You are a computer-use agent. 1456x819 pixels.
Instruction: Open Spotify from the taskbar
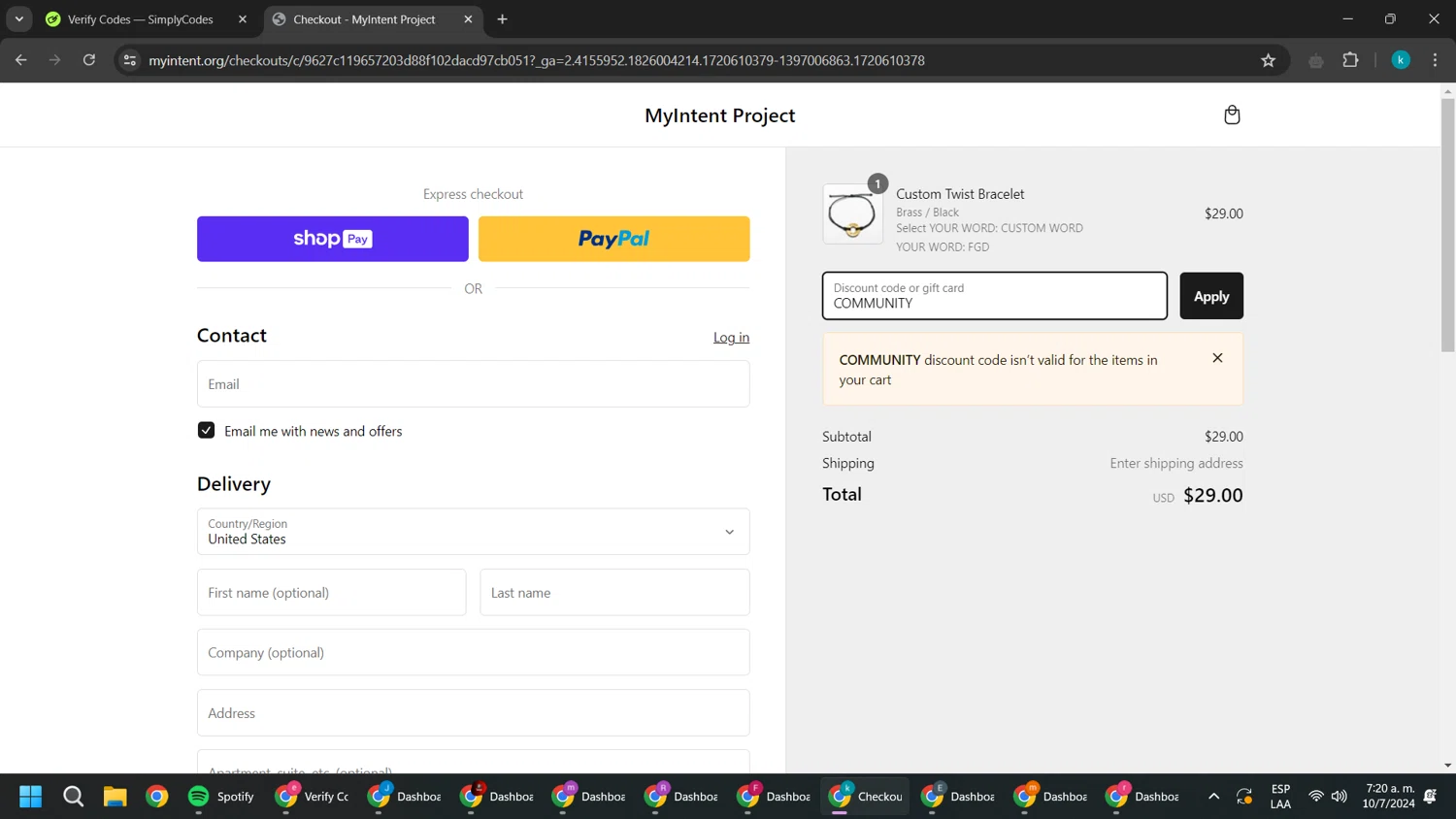221,797
